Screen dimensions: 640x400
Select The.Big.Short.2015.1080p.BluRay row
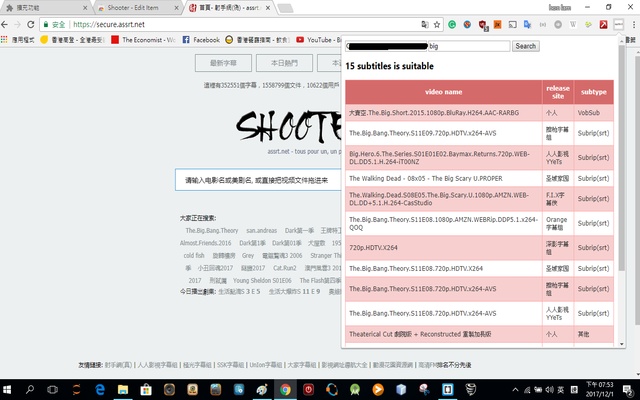pyautogui.click(x=480, y=113)
